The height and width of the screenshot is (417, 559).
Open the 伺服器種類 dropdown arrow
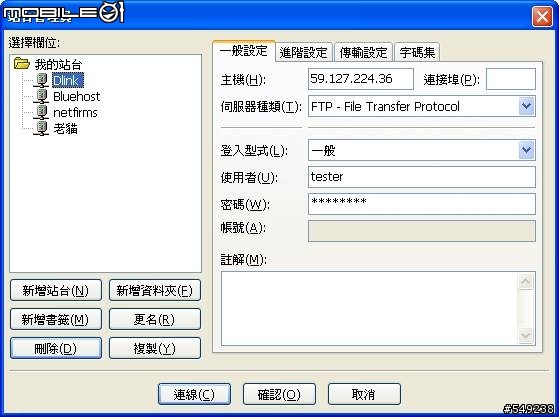click(x=527, y=106)
